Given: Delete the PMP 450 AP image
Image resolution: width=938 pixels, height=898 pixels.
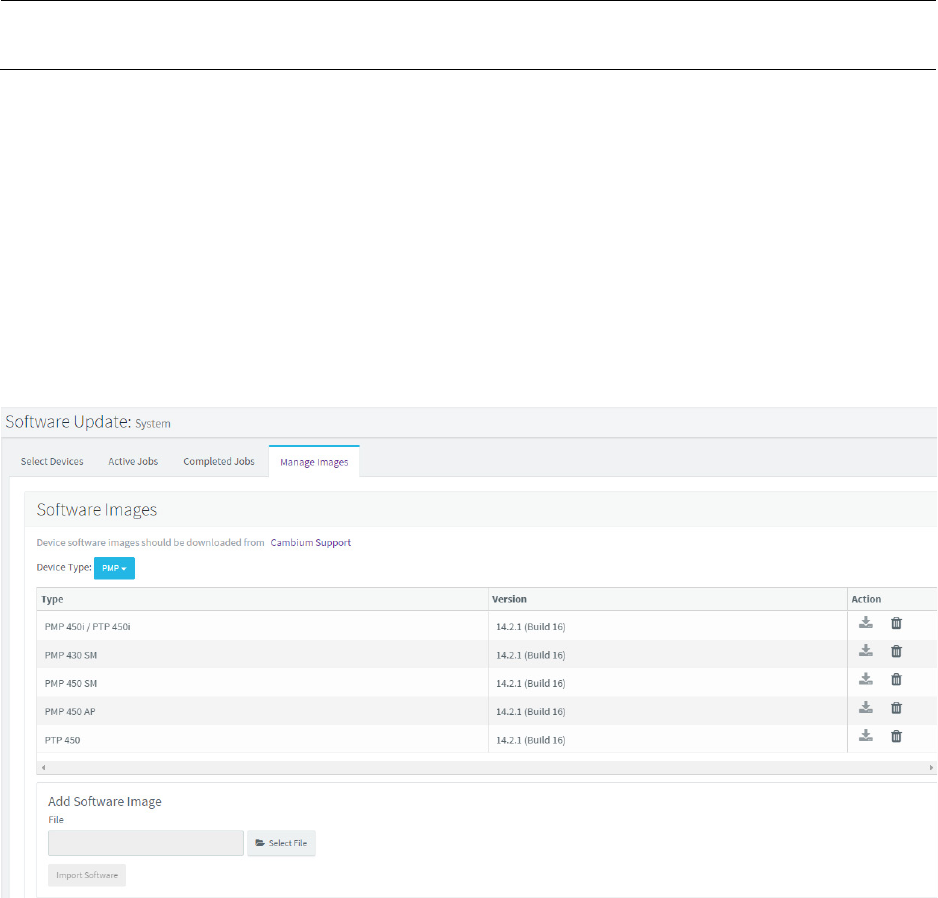Looking at the screenshot, I should coord(896,708).
